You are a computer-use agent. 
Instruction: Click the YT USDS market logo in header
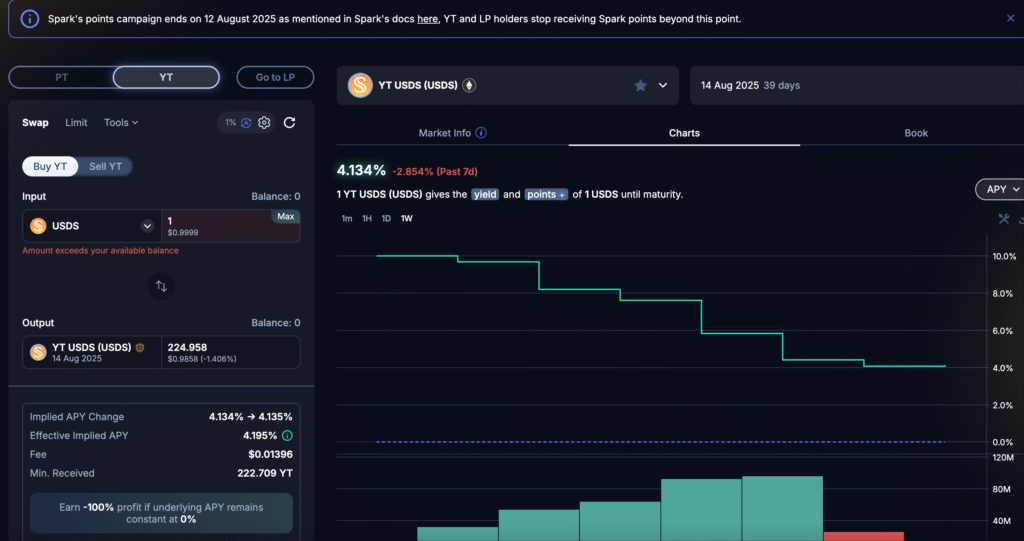(x=360, y=85)
